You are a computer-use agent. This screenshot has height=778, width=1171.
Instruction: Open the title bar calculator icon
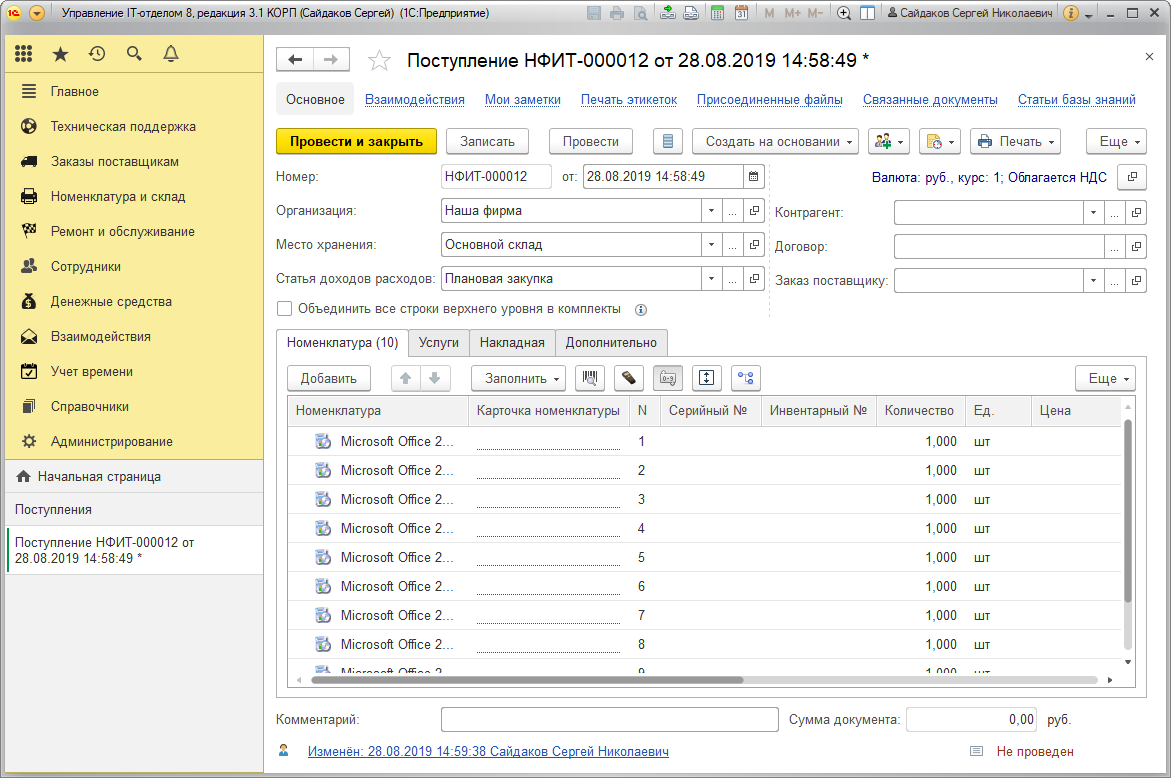click(x=717, y=13)
